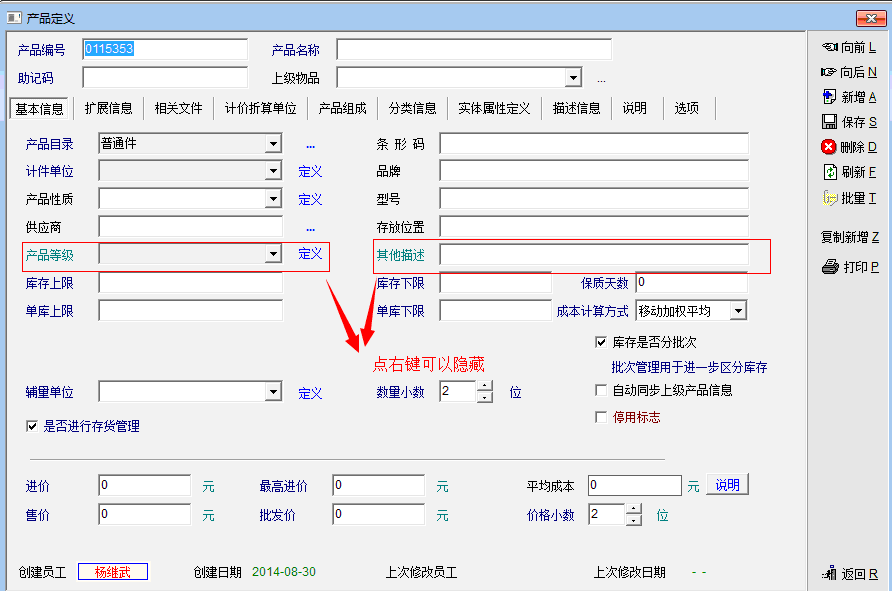Save the product with 保存 icon
This screenshot has width=892, height=591.
[x=829, y=122]
